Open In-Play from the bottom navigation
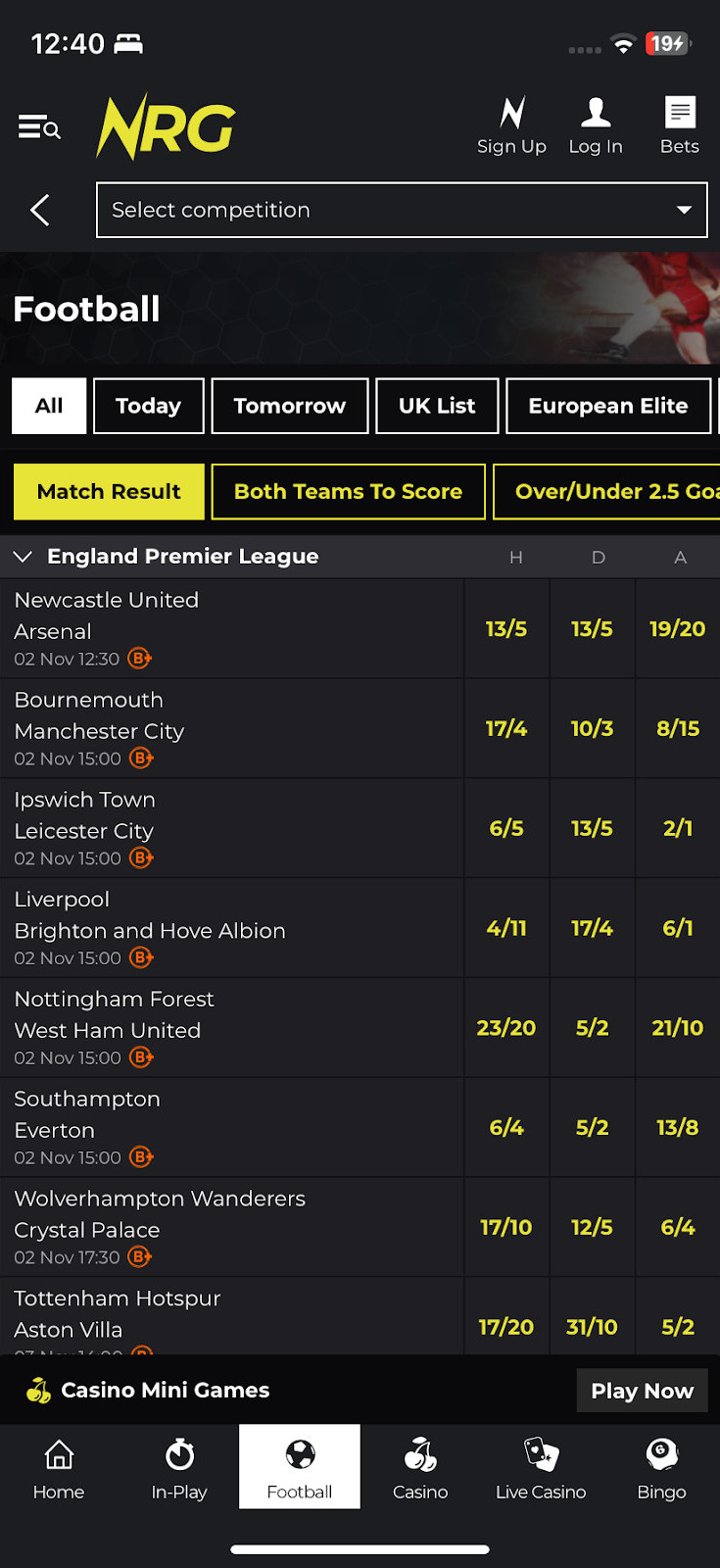720x1568 pixels. [x=179, y=1467]
